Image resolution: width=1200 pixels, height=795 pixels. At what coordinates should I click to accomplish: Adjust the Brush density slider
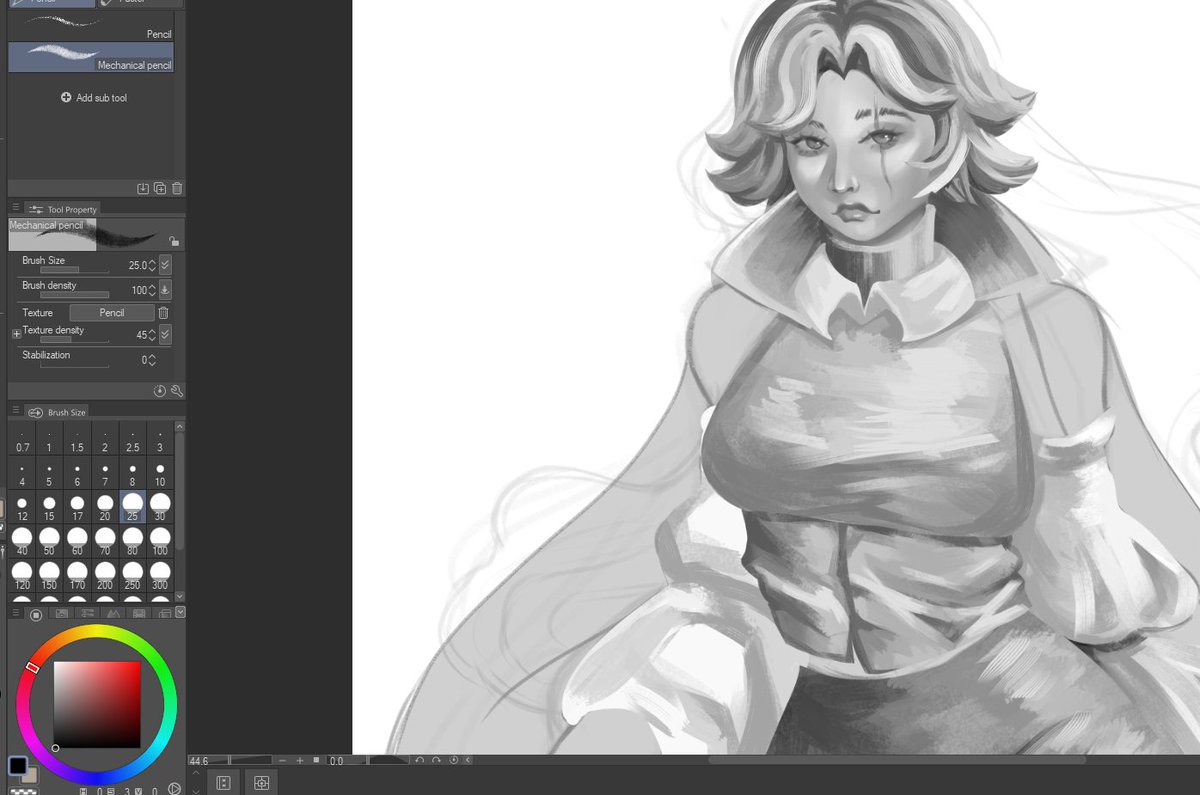click(x=74, y=295)
